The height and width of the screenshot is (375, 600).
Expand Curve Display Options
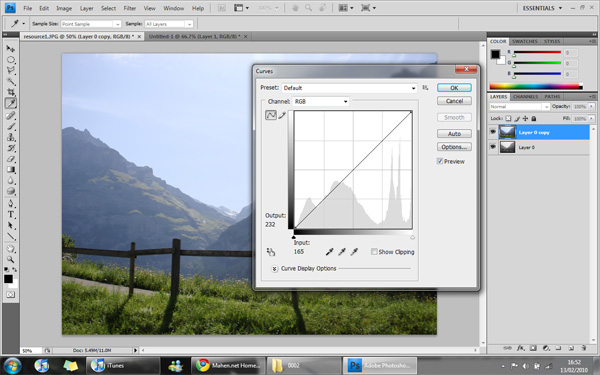[x=274, y=269]
